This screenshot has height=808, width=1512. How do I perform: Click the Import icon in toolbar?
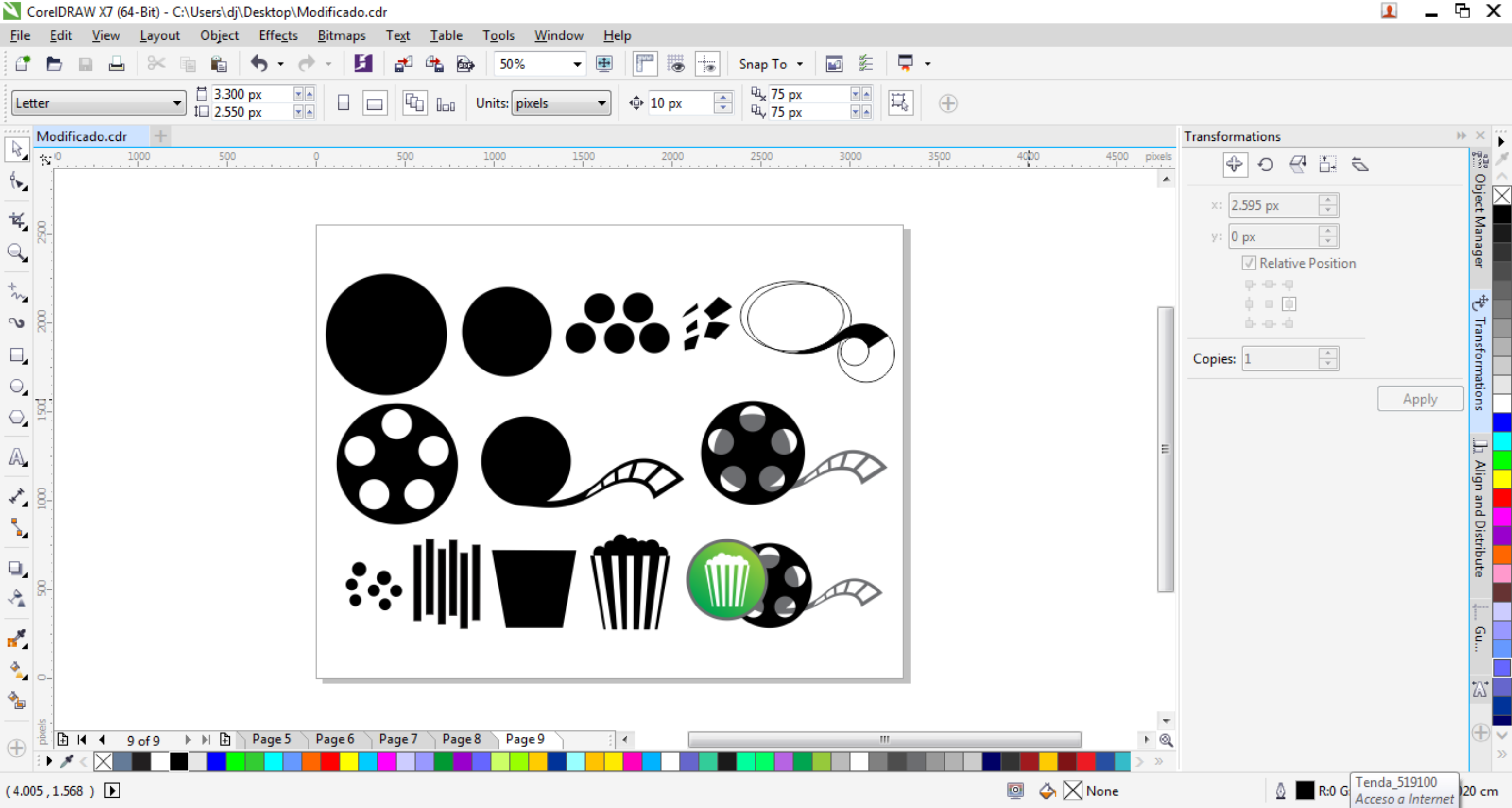[x=403, y=64]
